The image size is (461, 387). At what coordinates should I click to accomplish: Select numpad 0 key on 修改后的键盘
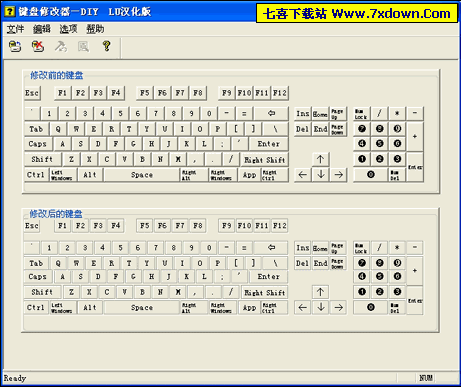tap(371, 307)
